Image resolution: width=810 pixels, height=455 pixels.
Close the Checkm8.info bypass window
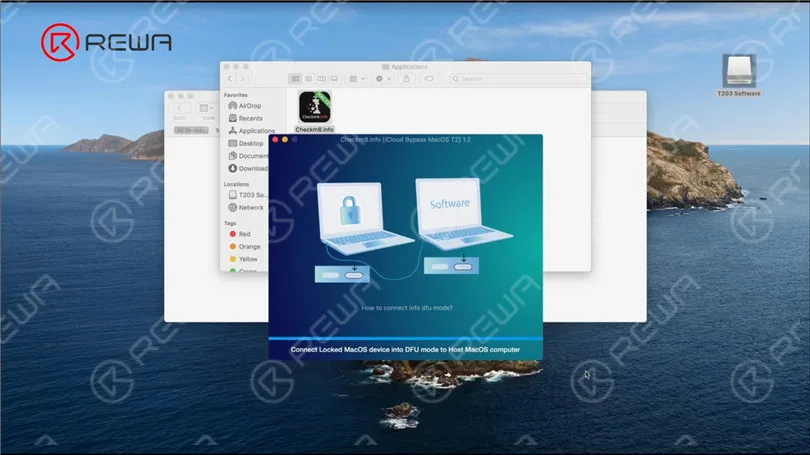pos(275,139)
